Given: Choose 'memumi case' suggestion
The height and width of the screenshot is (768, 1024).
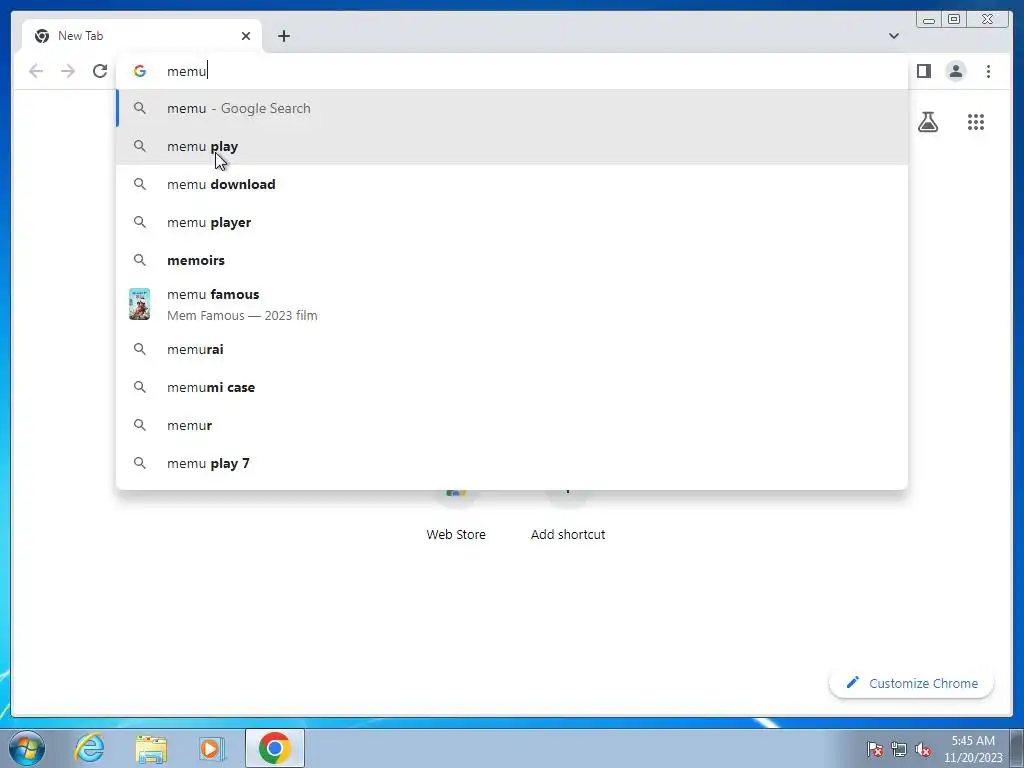Looking at the screenshot, I should (512, 387).
